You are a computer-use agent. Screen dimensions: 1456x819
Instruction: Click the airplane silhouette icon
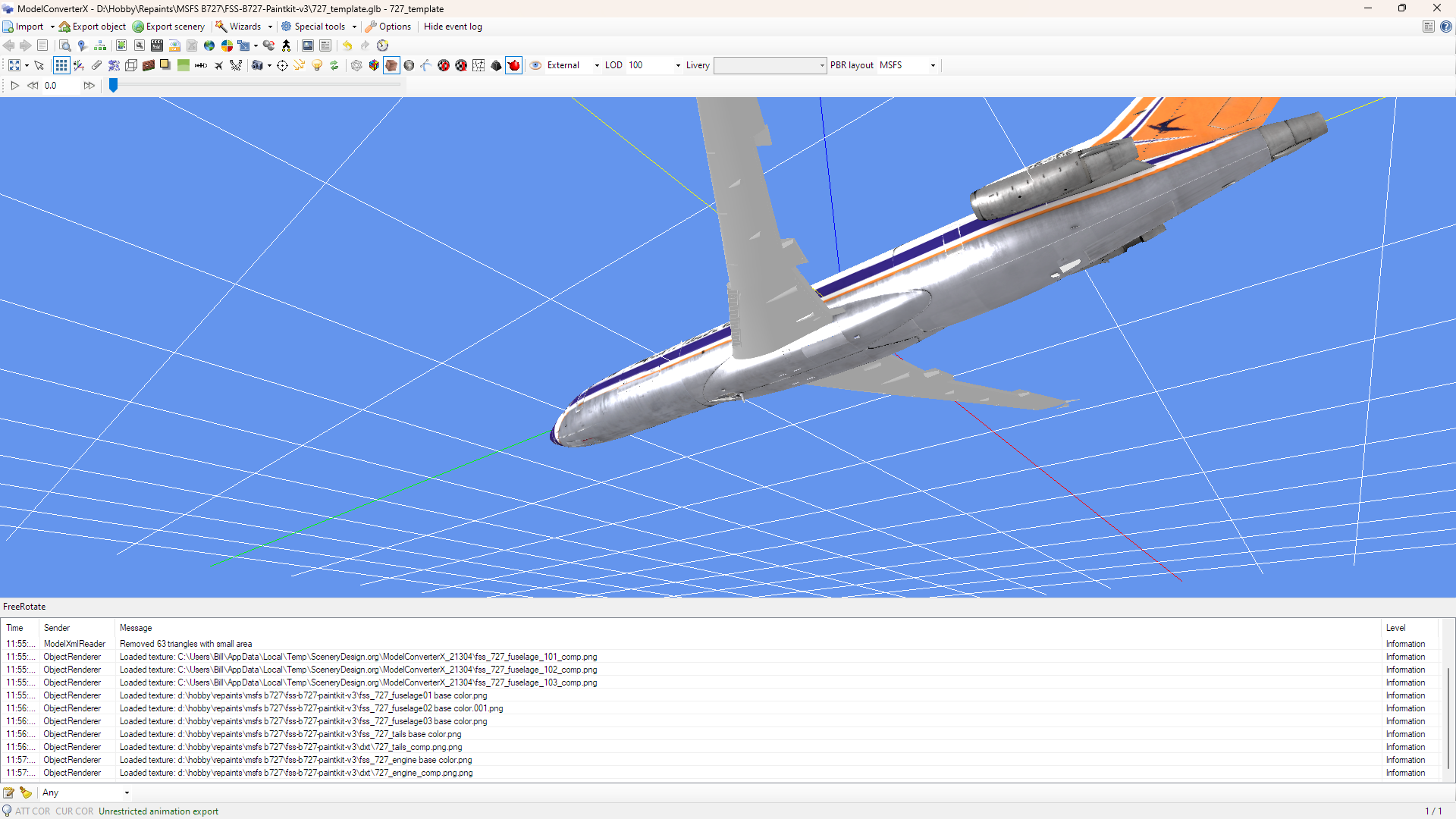tap(218, 65)
